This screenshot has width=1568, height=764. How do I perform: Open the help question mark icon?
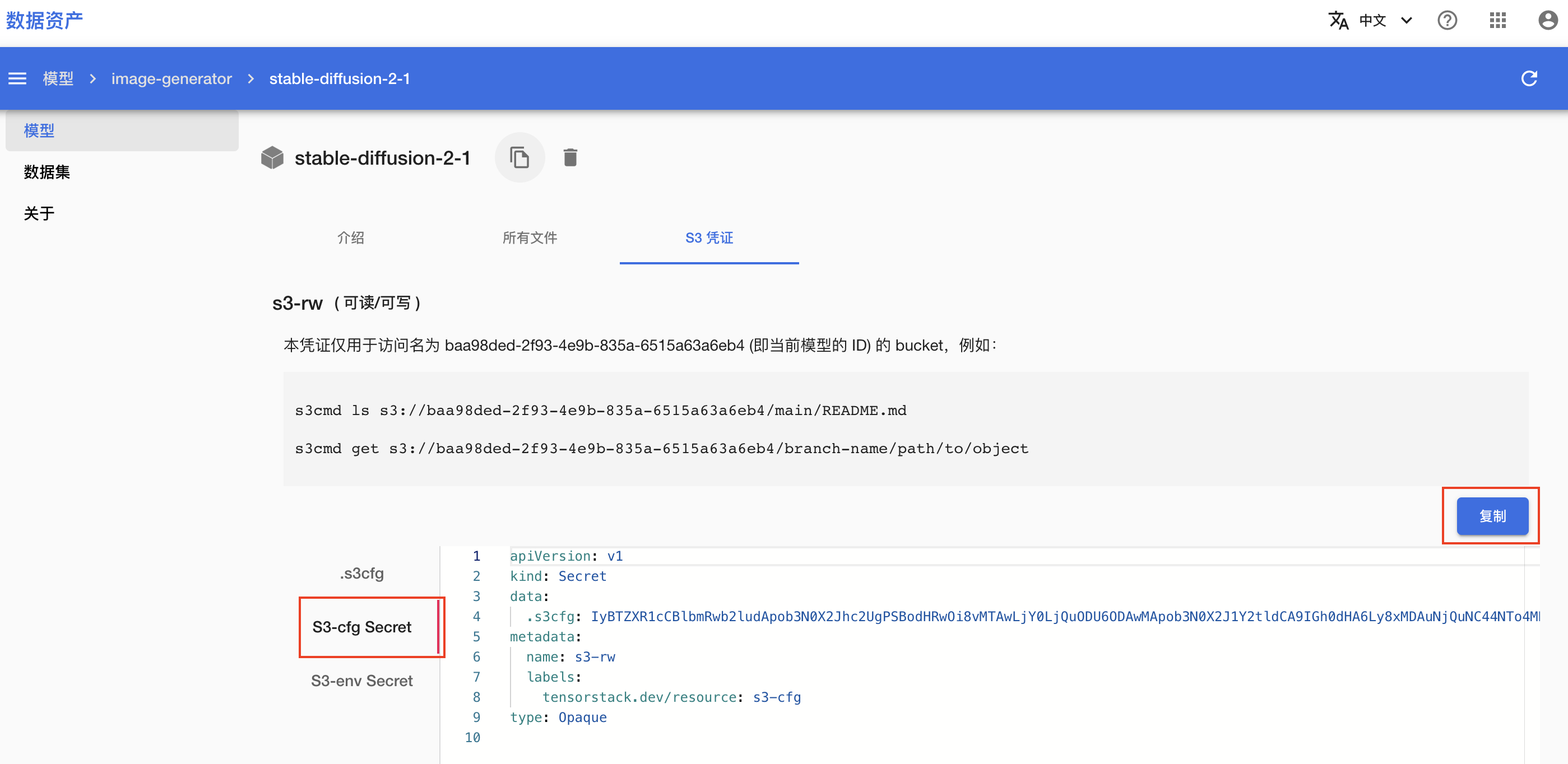click(1447, 21)
